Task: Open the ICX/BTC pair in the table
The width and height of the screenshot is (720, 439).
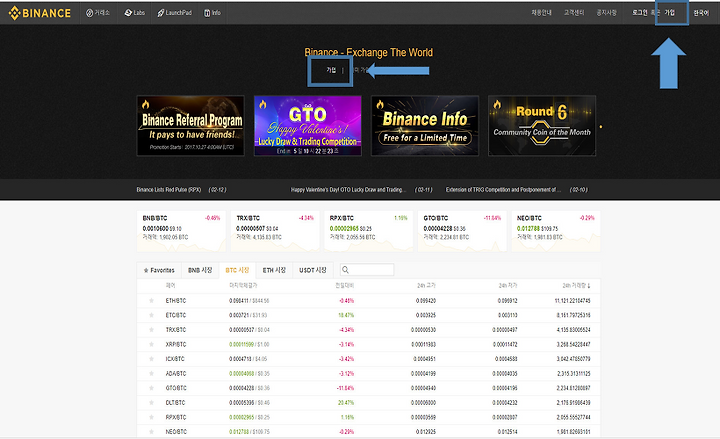Action: click(x=175, y=359)
